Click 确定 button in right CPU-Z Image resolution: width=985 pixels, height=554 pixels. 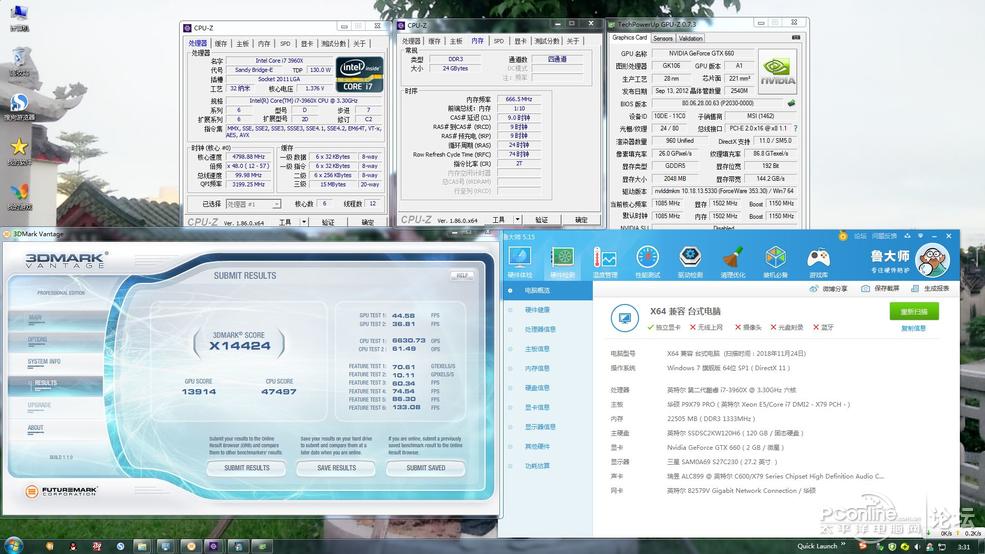(582, 219)
